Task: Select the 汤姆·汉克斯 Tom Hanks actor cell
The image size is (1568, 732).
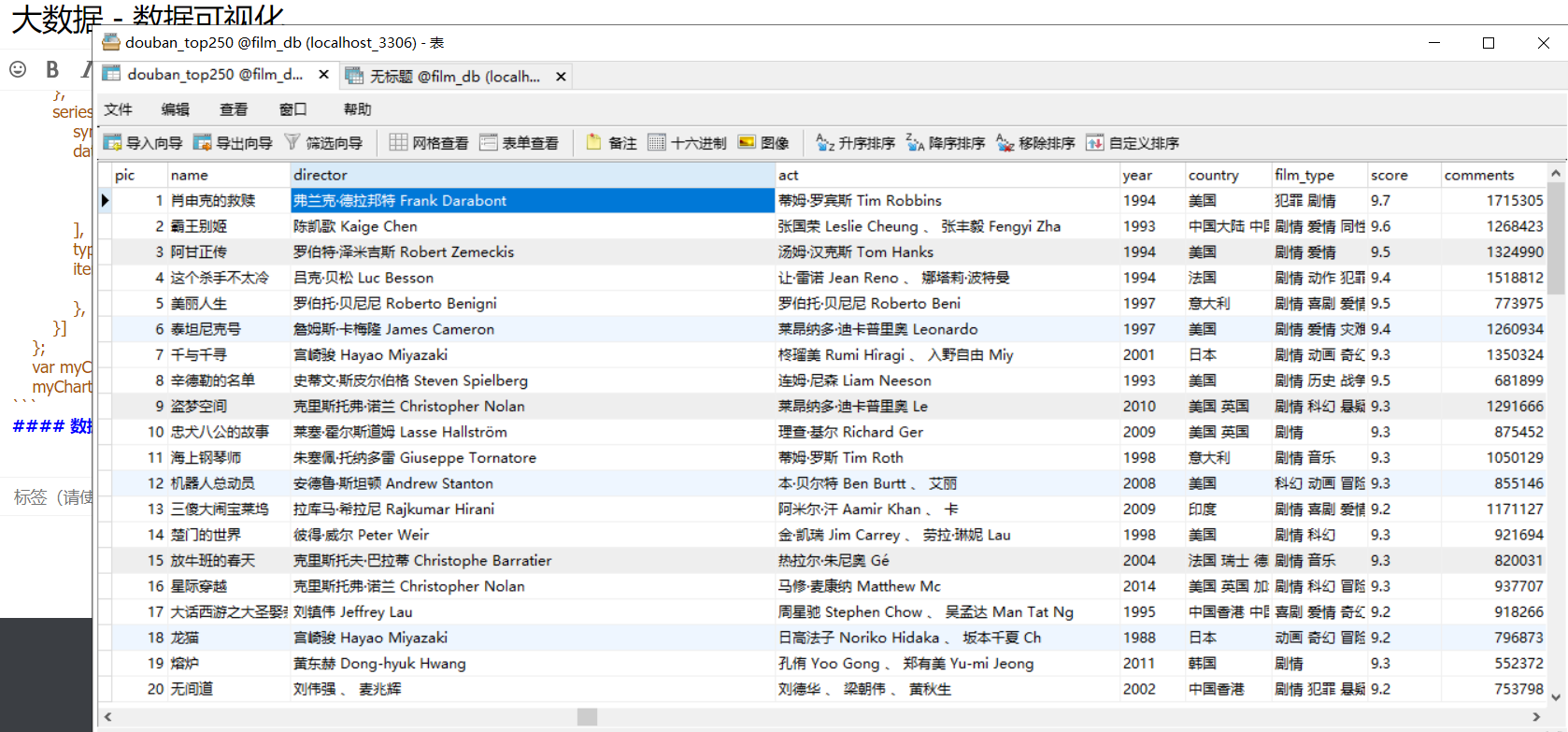Action: pyautogui.click(x=948, y=252)
